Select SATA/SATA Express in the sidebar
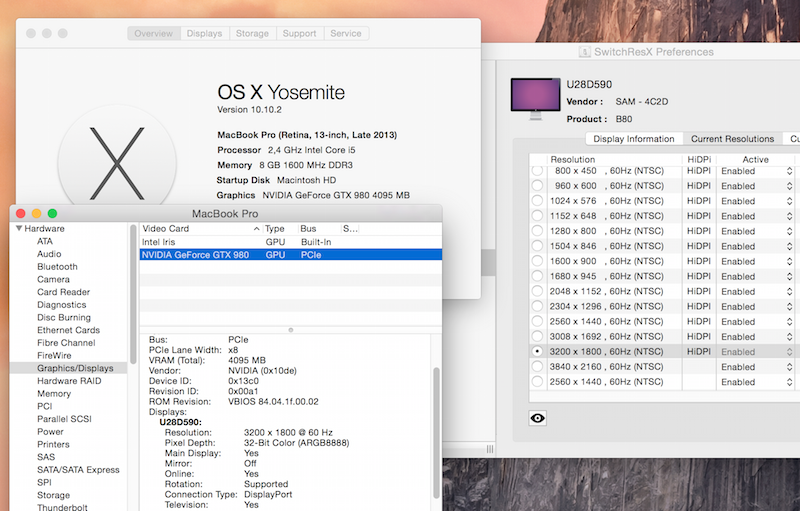 pyautogui.click(x=78, y=470)
